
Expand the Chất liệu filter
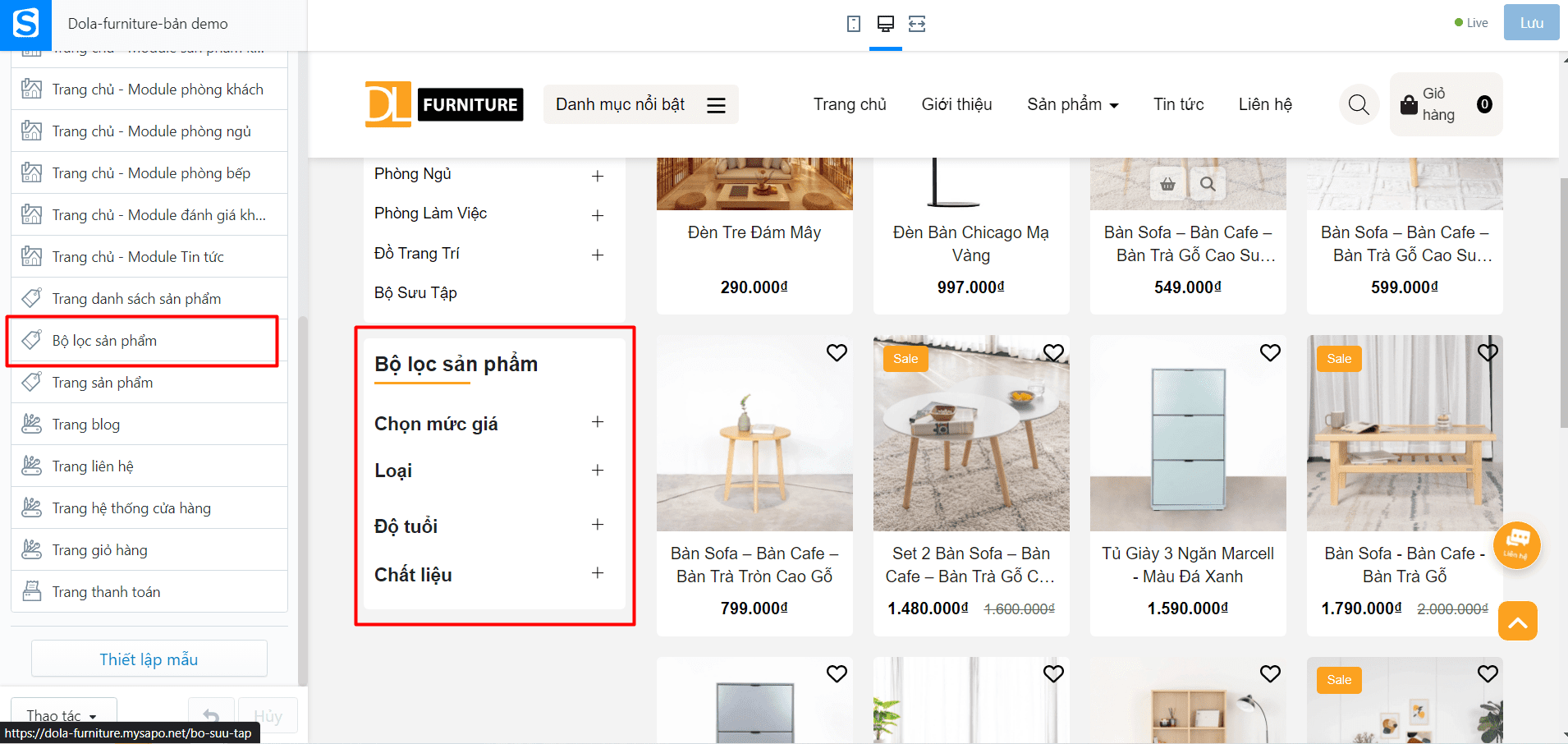tap(598, 573)
